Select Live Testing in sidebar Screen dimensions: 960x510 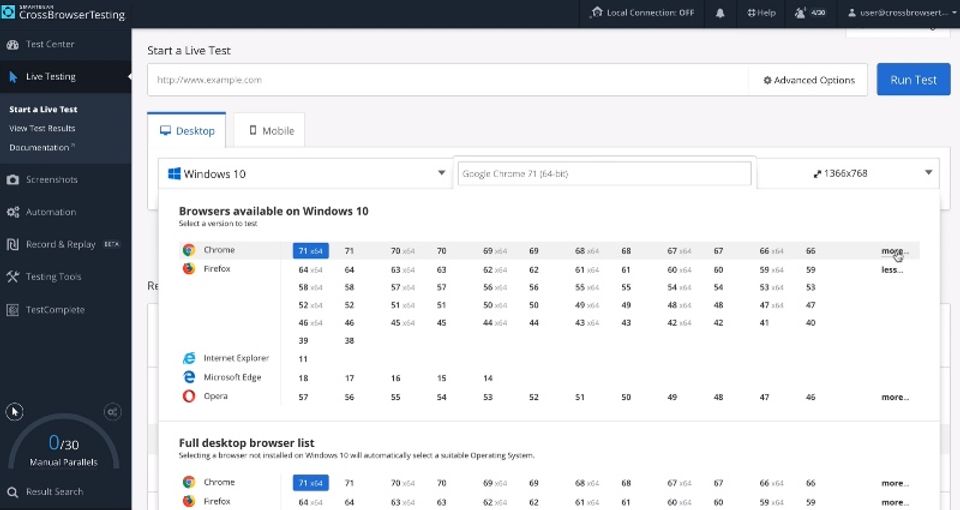(x=51, y=77)
